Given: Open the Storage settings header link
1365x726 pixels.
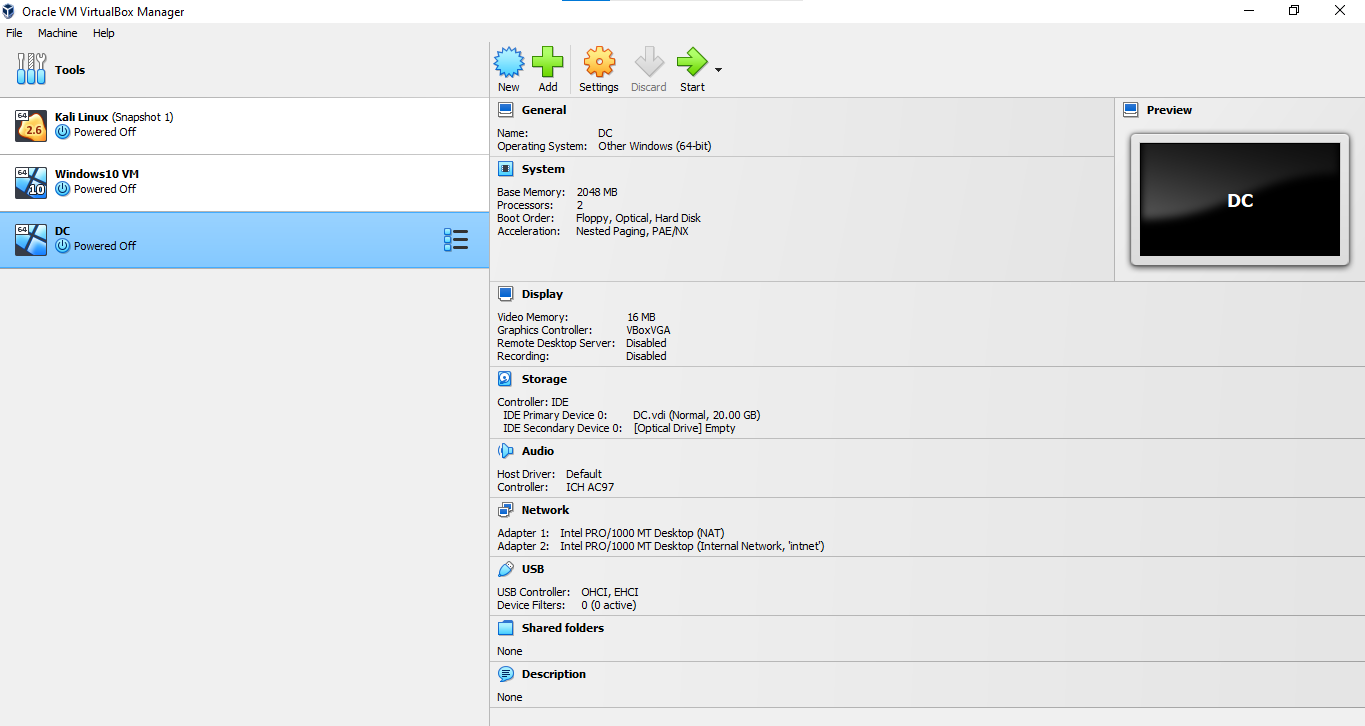Looking at the screenshot, I should coord(544,379).
